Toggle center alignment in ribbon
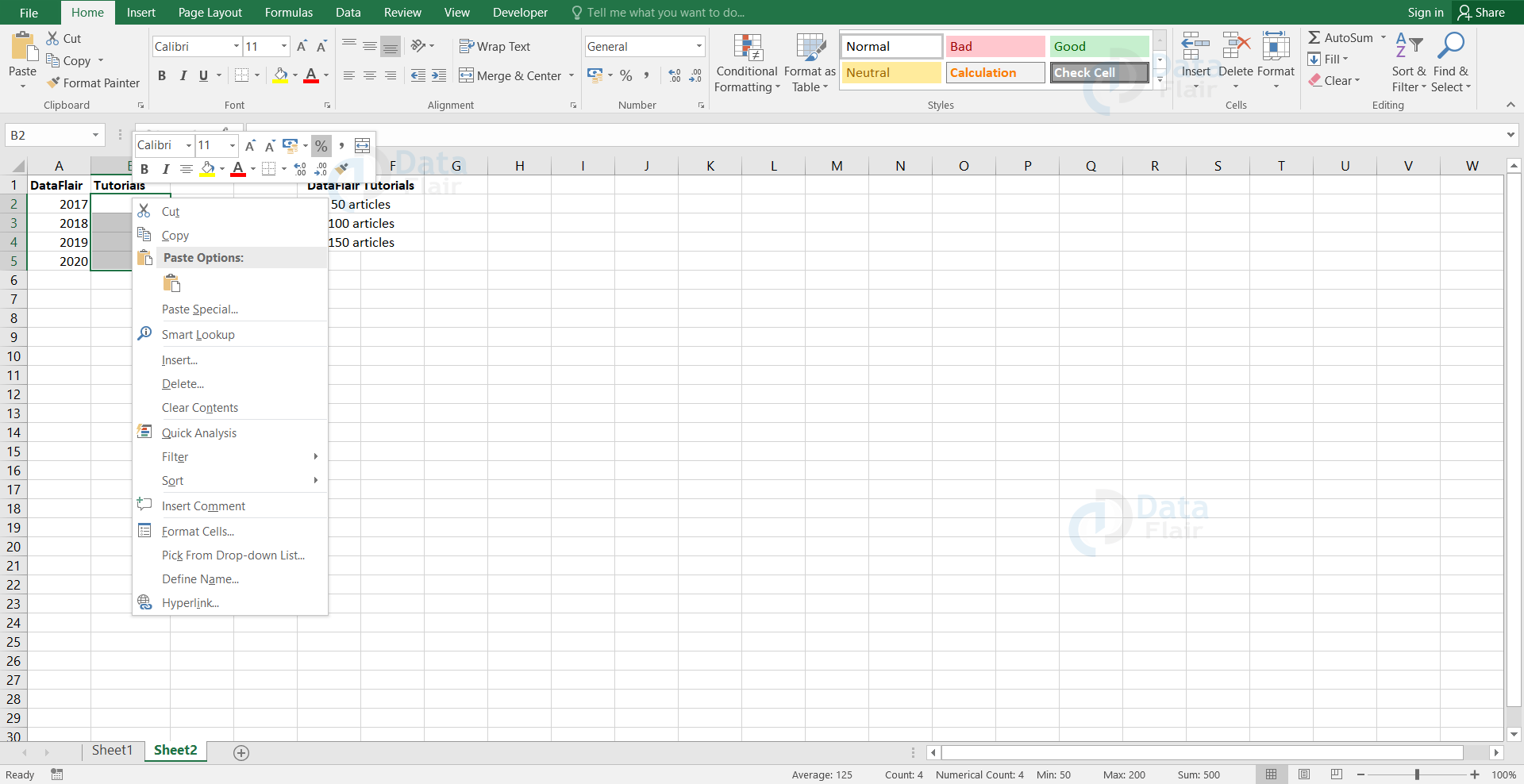The height and width of the screenshot is (784, 1524). (370, 75)
